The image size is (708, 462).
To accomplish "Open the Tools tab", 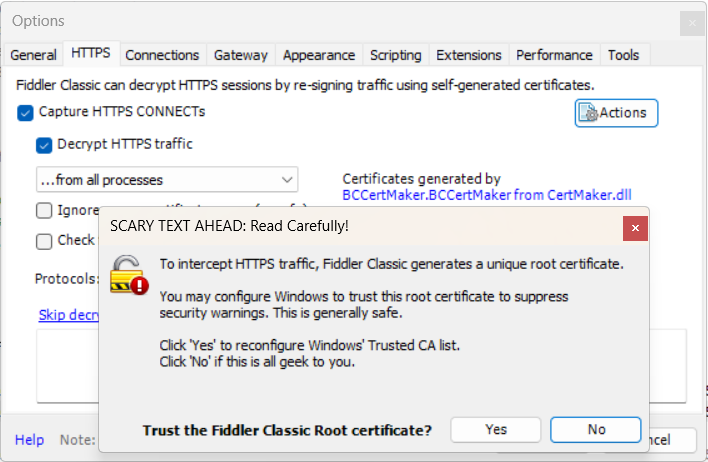I will click(623, 55).
